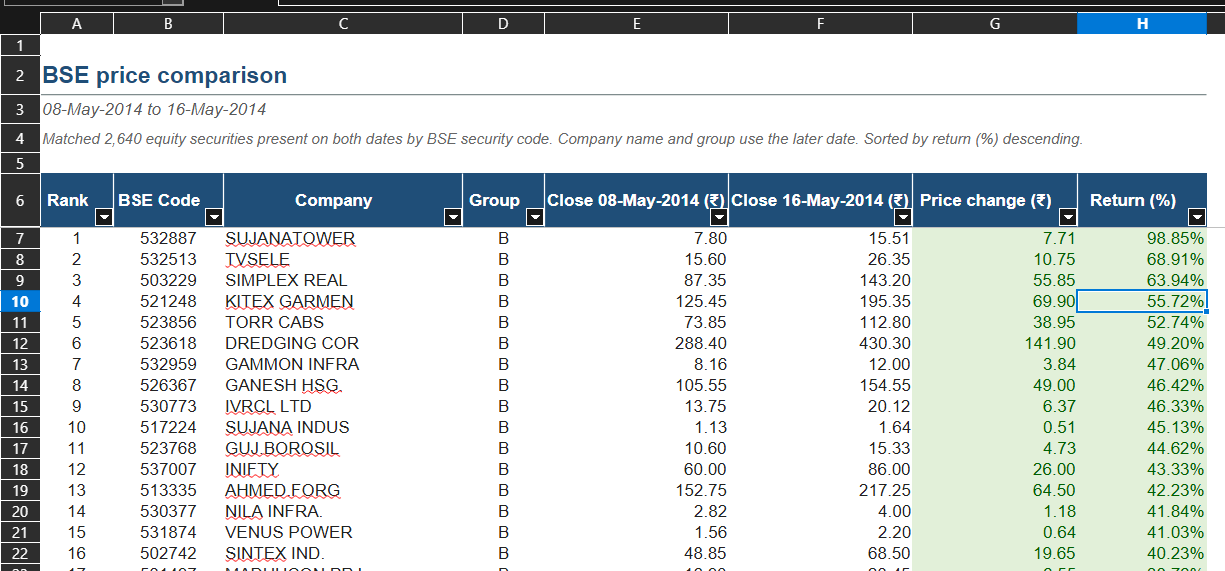
Task: Select row 7 header
Action: point(20,238)
